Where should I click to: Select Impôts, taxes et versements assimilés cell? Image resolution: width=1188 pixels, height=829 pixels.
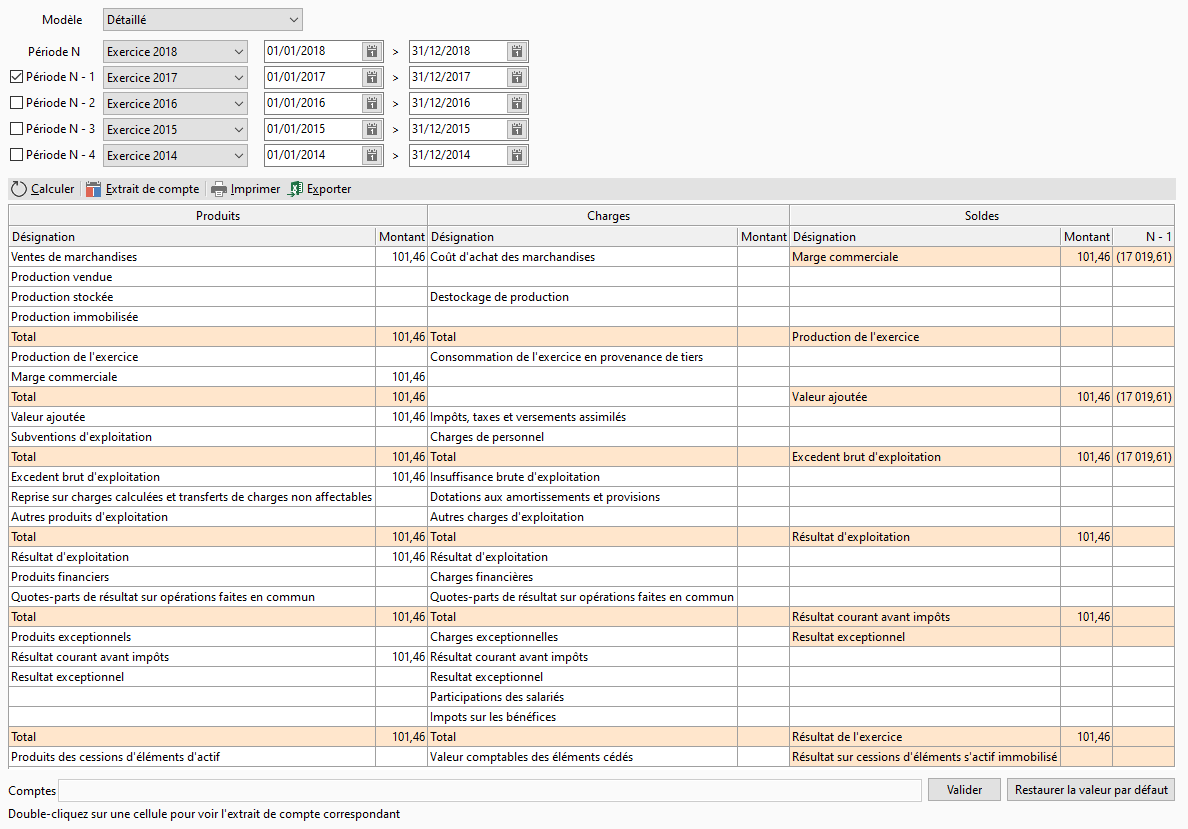click(x=582, y=417)
